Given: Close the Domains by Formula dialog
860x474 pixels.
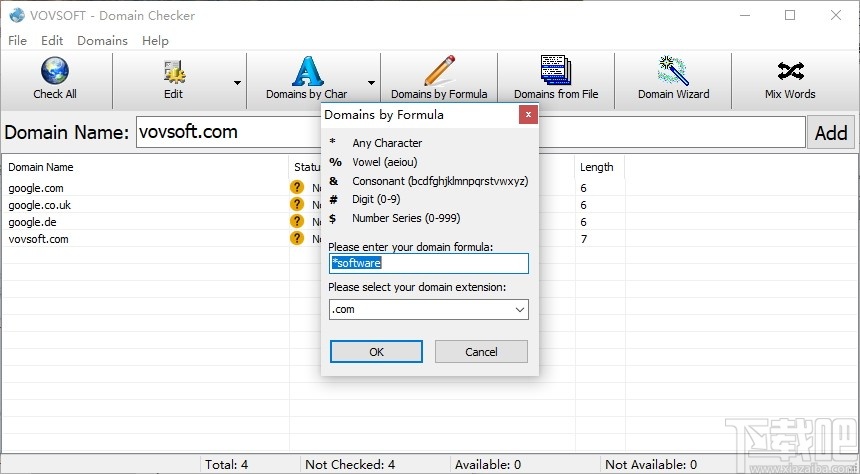Looking at the screenshot, I should (x=528, y=115).
